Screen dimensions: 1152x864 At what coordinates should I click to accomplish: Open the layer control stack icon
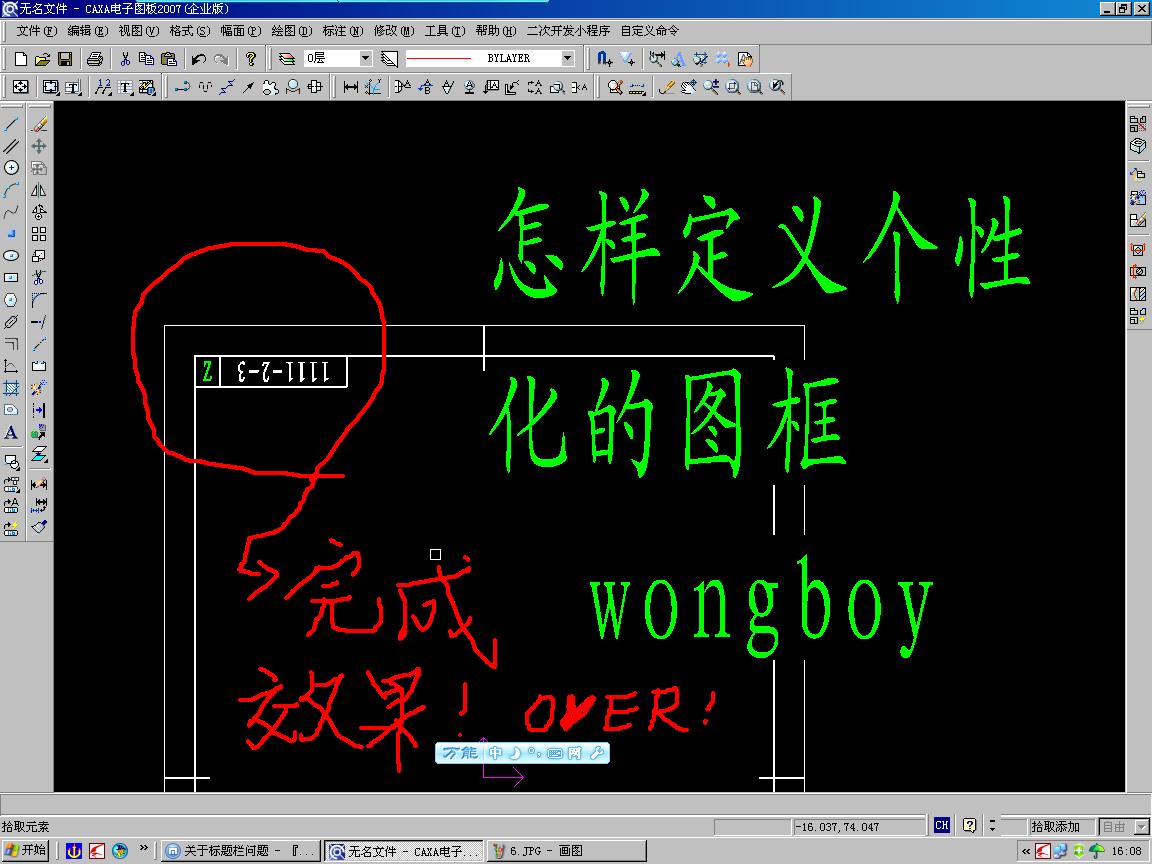(x=287, y=59)
